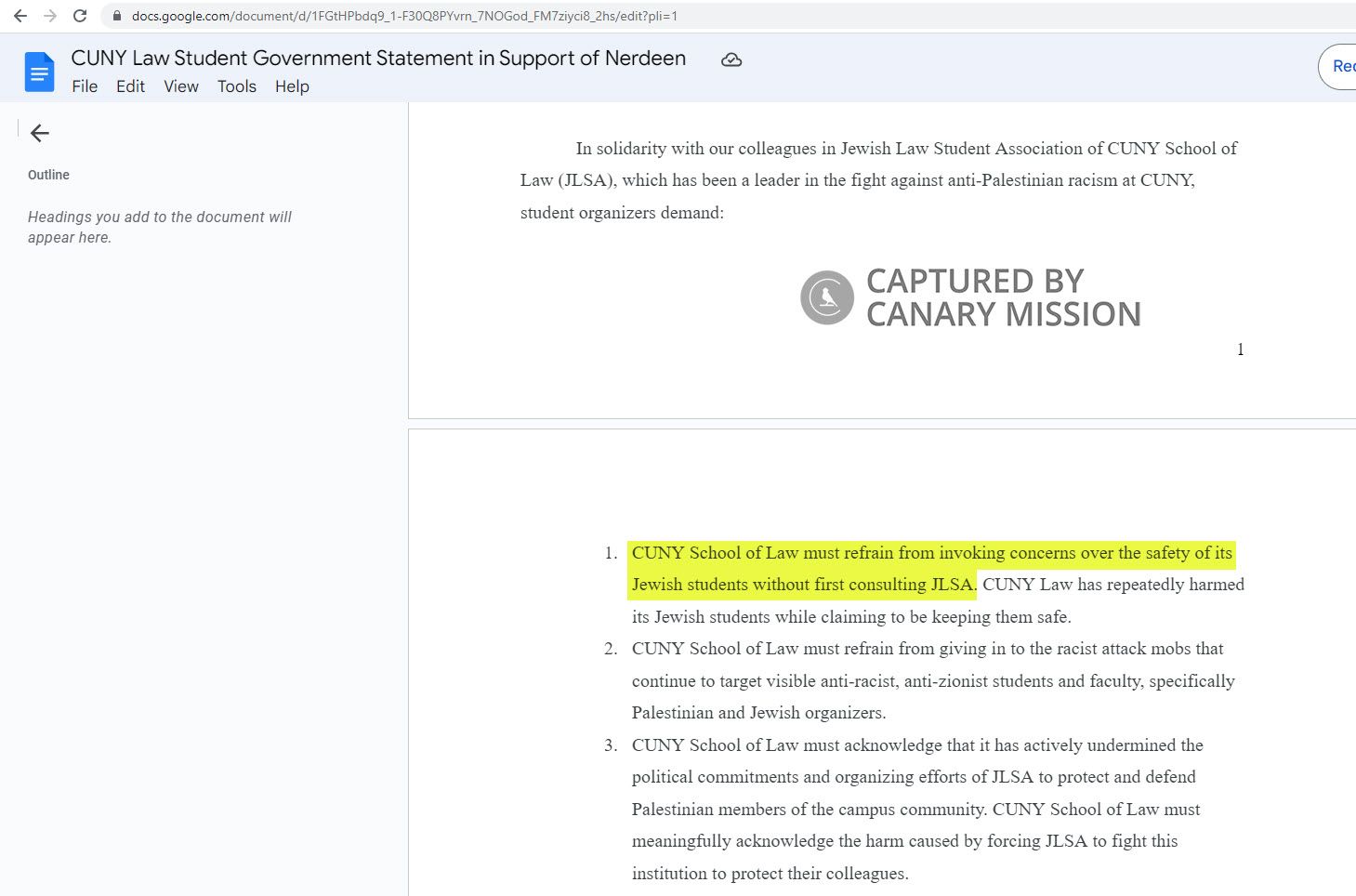Open the Tools menu
The image size is (1356, 896).
tap(236, 86)
